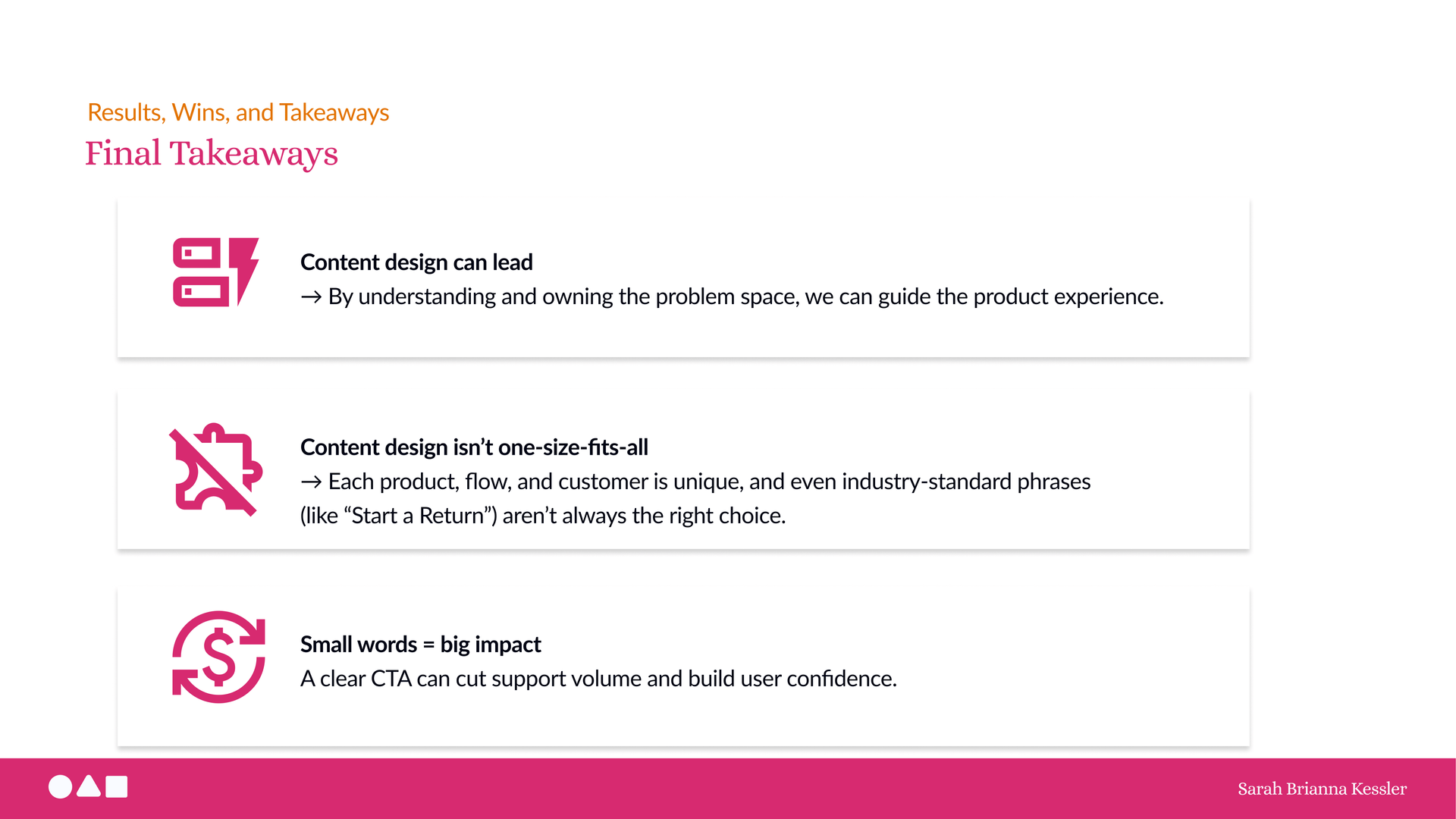Click the "Start a Return" phrase line

click(x=543, y=516)
